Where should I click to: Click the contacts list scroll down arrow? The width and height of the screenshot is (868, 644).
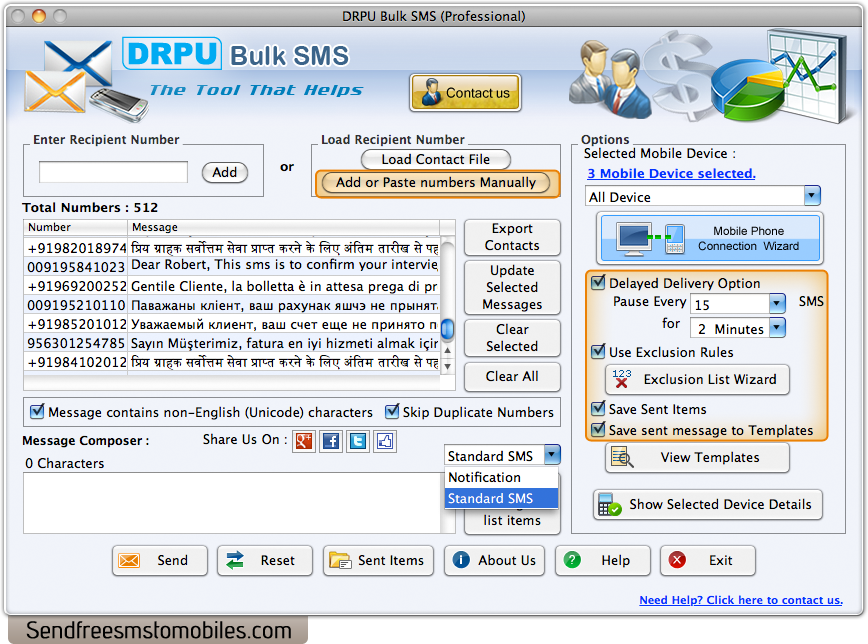pyautogui.click(x=447, y=366)
